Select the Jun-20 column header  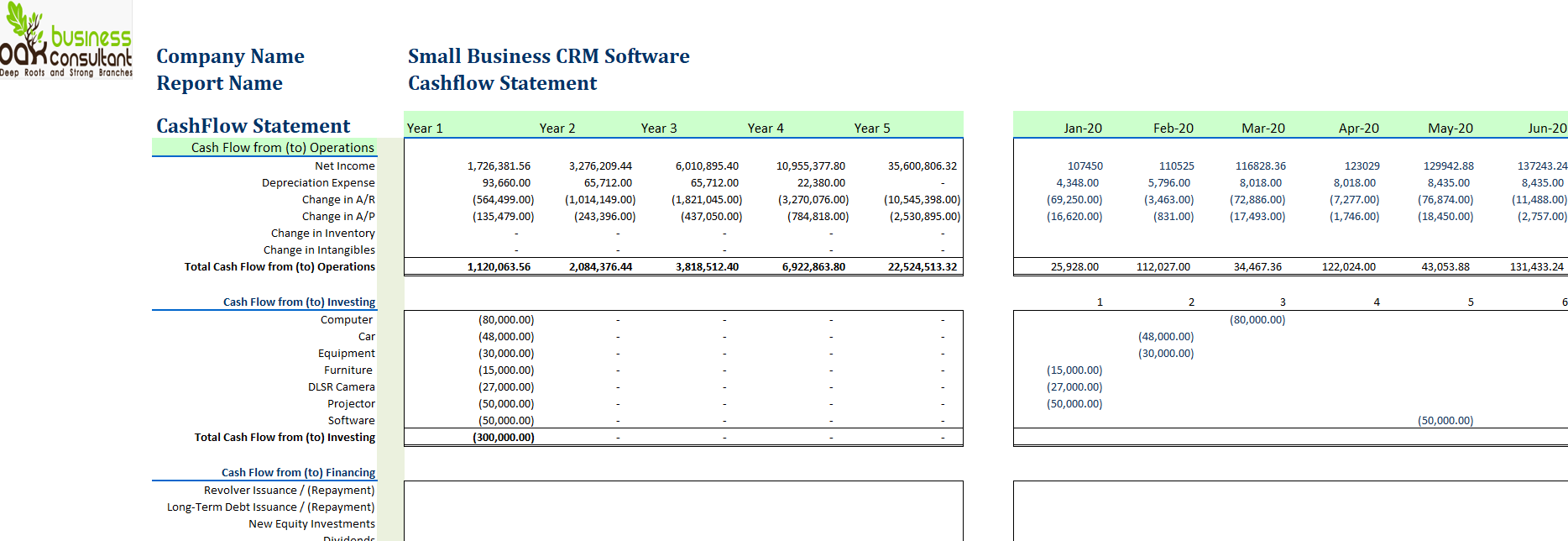[1547, 129]
